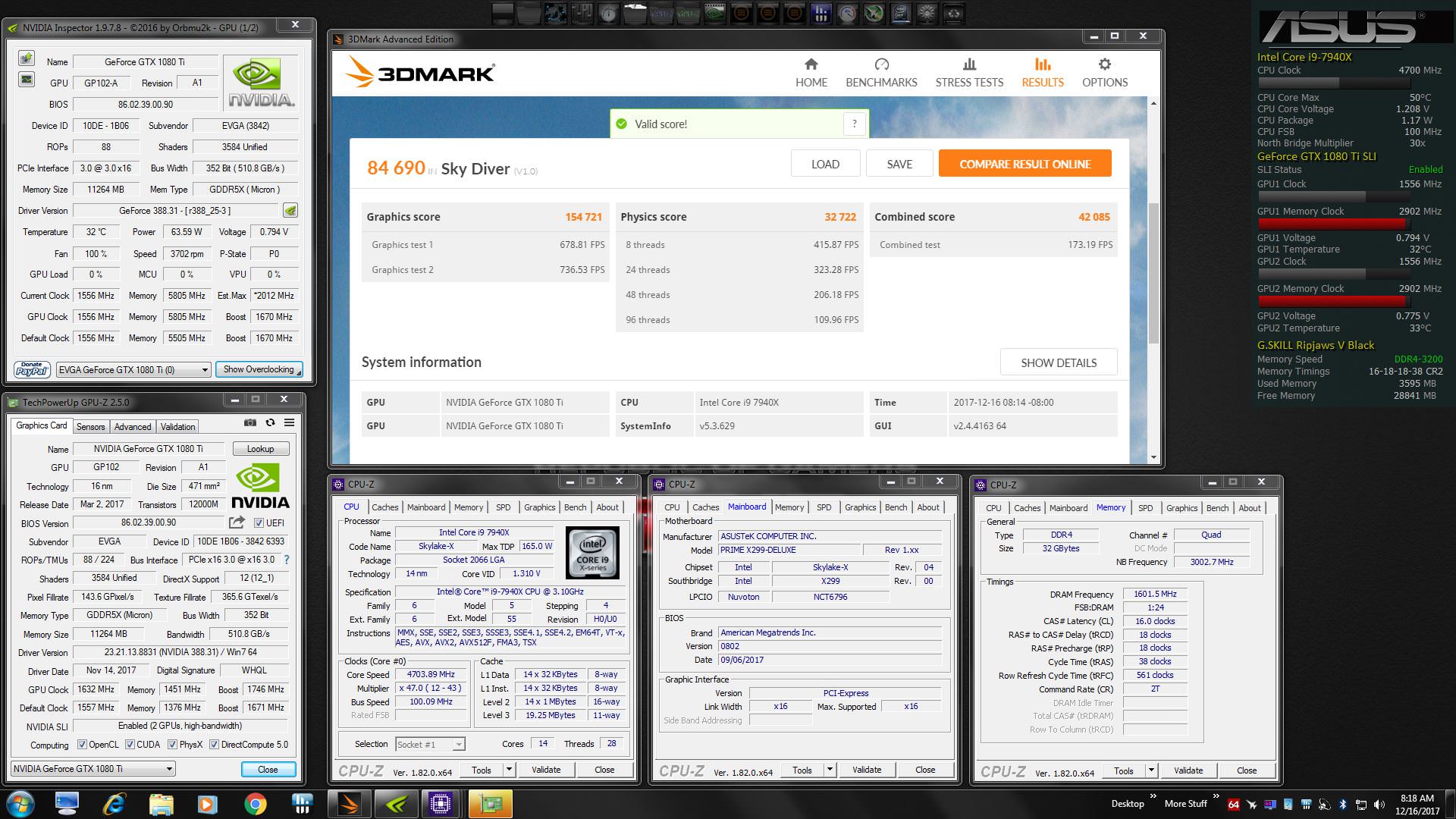
Task: Click LOAD button in 3DMark
Action: click(825, 163)
